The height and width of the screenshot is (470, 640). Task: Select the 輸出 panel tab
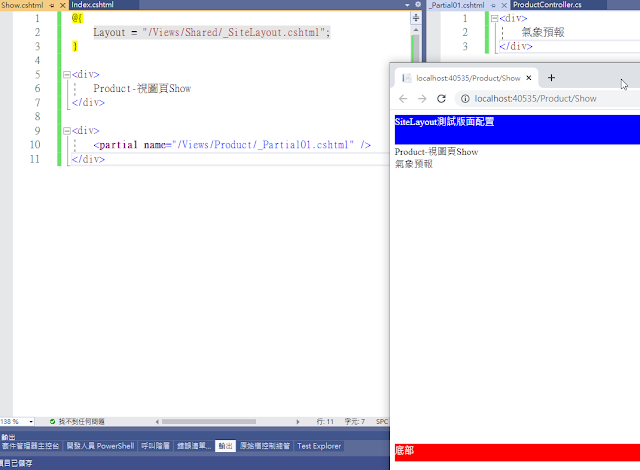(x=225, y=446)
